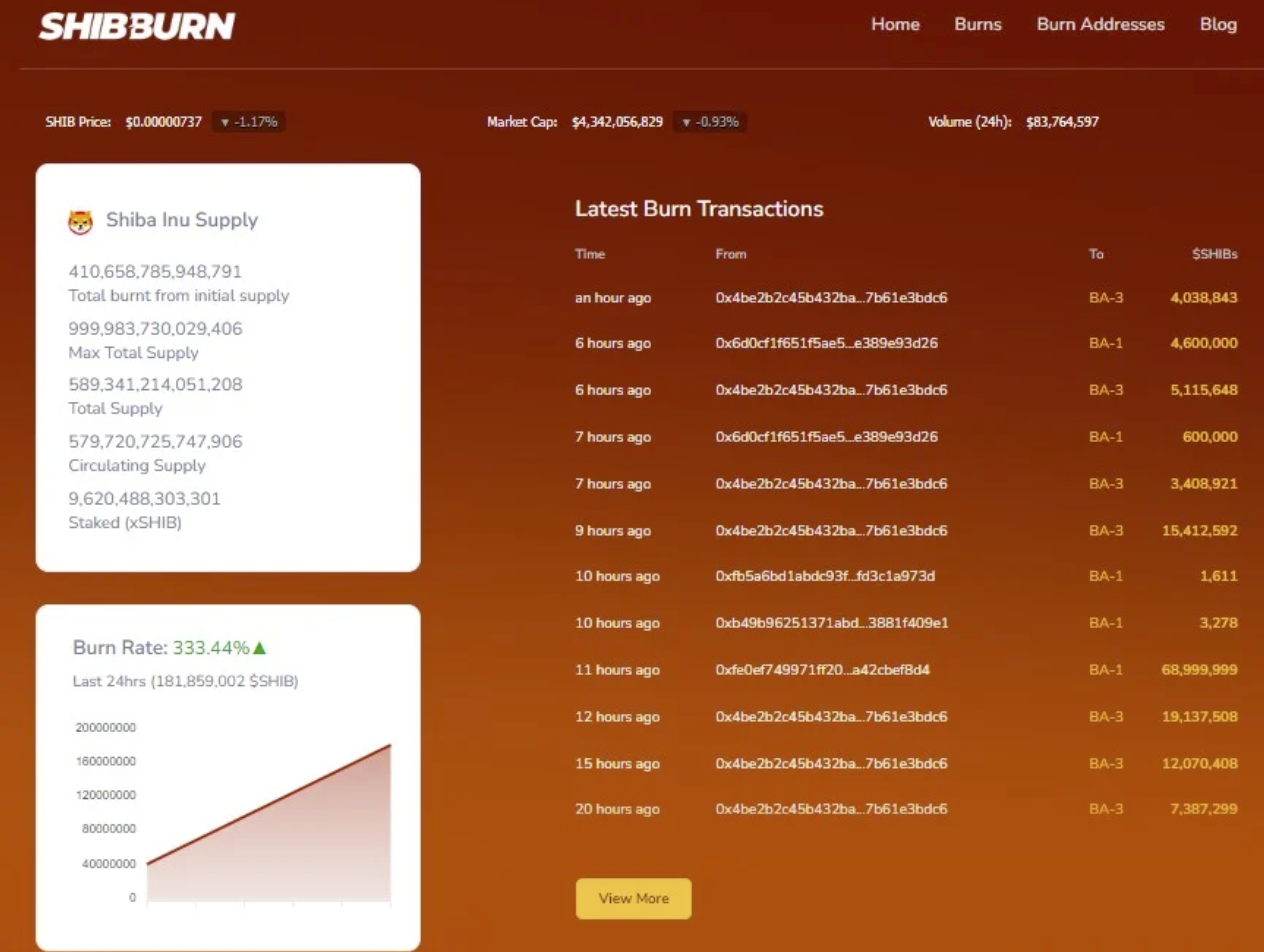This screenshot has width=1264, height=952.
Task: Click the 200000000 chart axis label
Action: [x=106, y=727]
